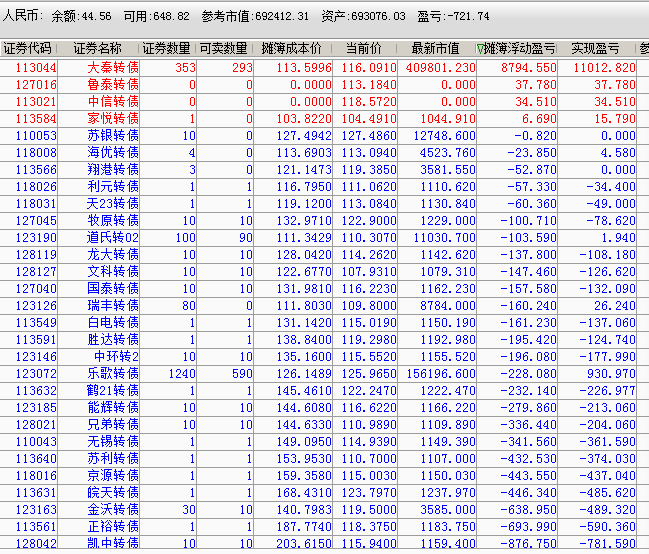Screen dimensions: 649x554
Task: Select the 兄弟转债 row
Action: click(x=324, y=424)
